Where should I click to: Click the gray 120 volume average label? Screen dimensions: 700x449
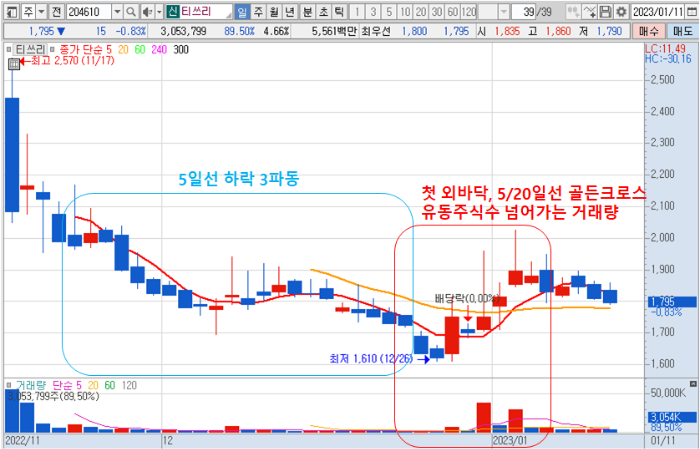point(129,385)
